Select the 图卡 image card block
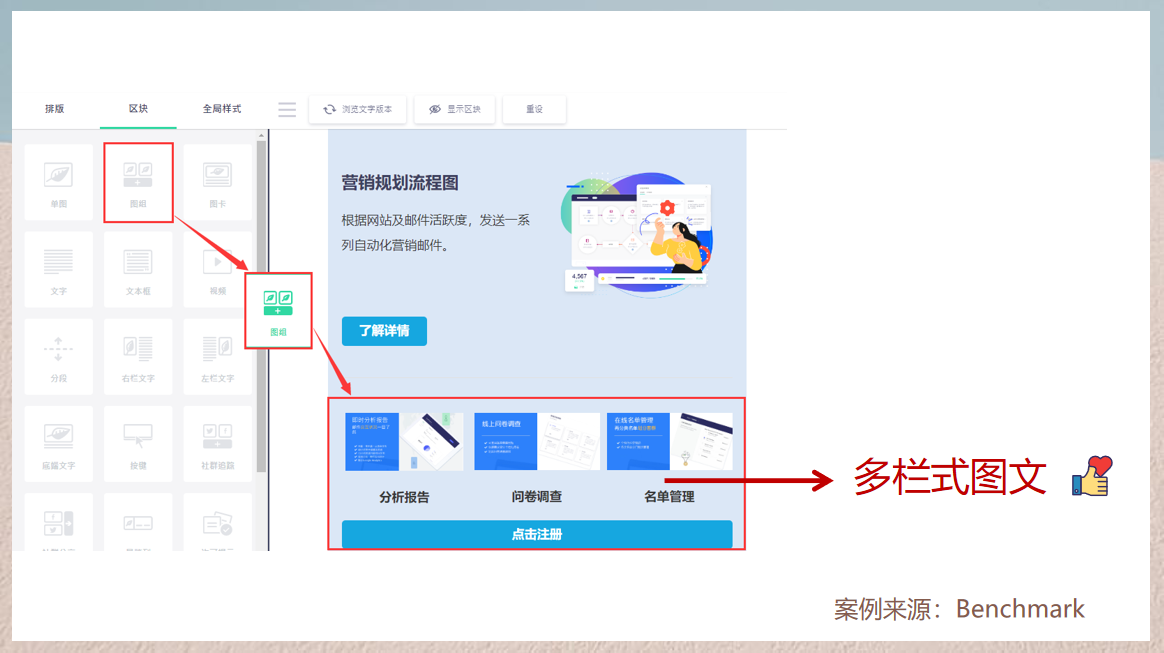Image resolution: width=1164 pixels, height=653 pixels. point(218,182)
